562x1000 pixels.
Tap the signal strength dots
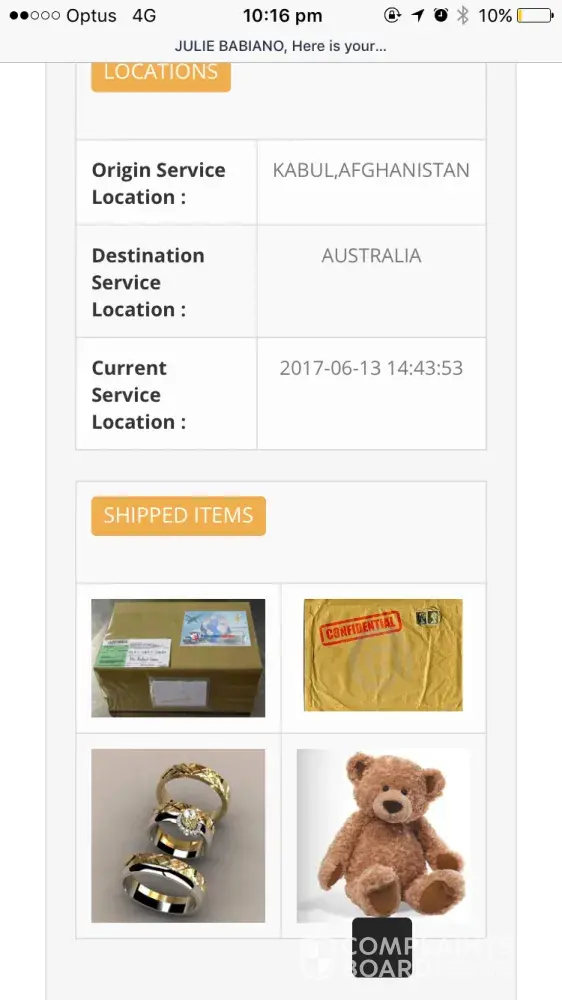tap(34, 15)
